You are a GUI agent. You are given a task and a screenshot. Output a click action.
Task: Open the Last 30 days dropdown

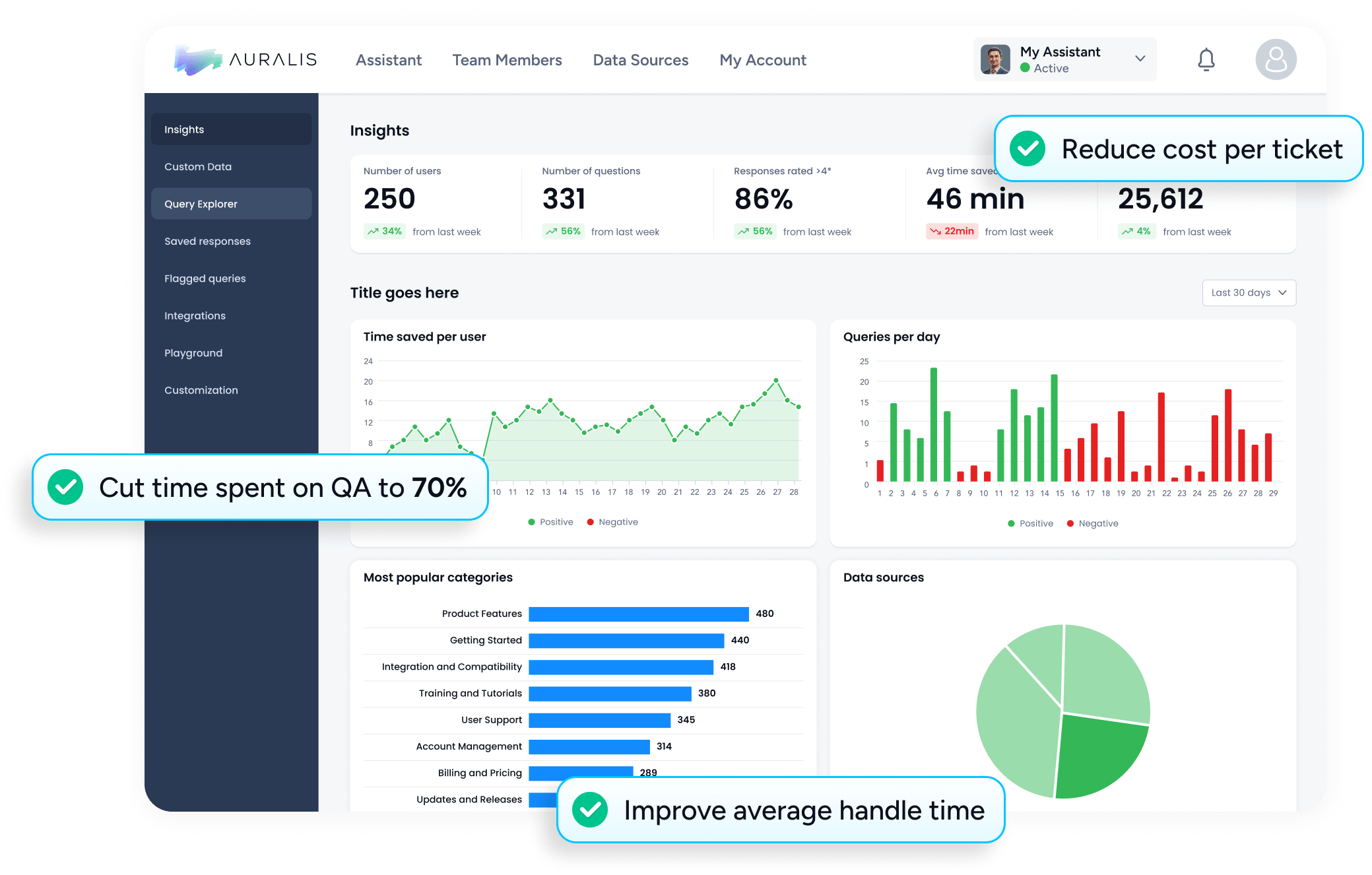(1249, 293)
